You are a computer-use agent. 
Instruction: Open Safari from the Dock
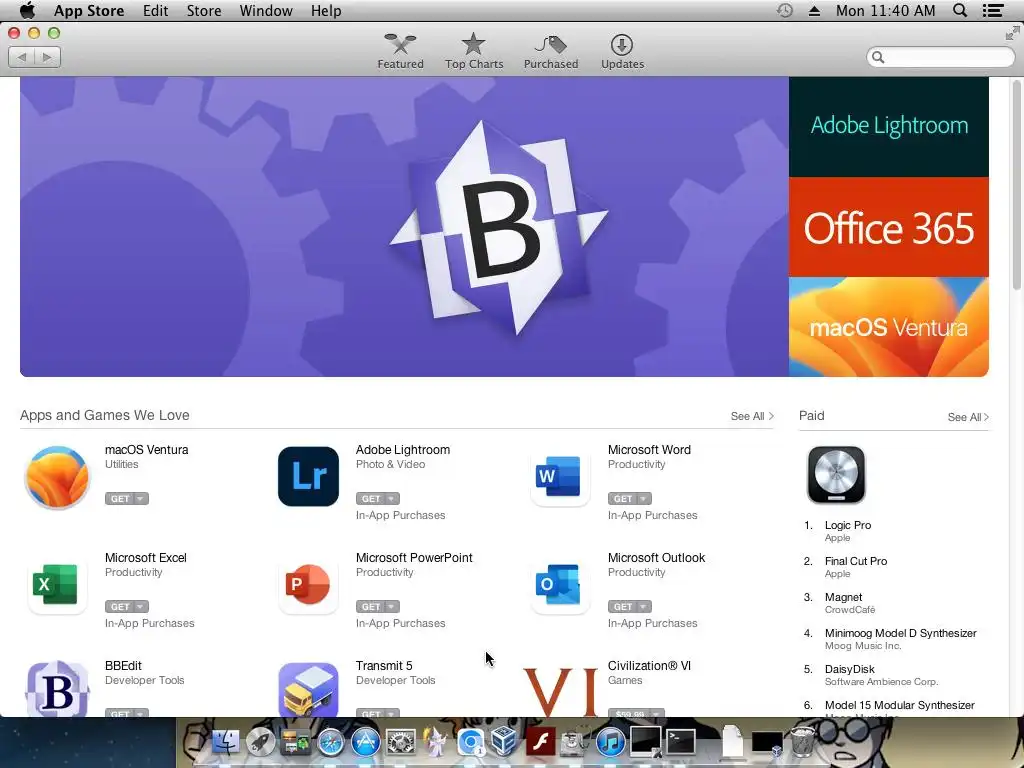330,743
